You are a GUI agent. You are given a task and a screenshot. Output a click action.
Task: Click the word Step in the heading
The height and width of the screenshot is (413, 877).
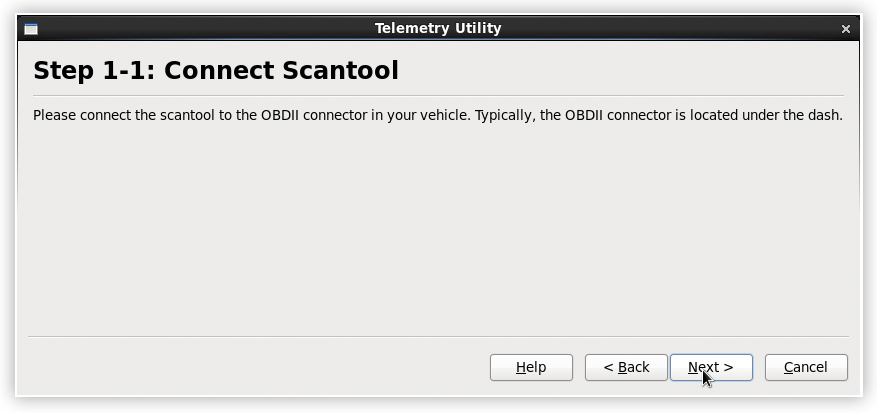pyautogui.click(x=64, y=73)
